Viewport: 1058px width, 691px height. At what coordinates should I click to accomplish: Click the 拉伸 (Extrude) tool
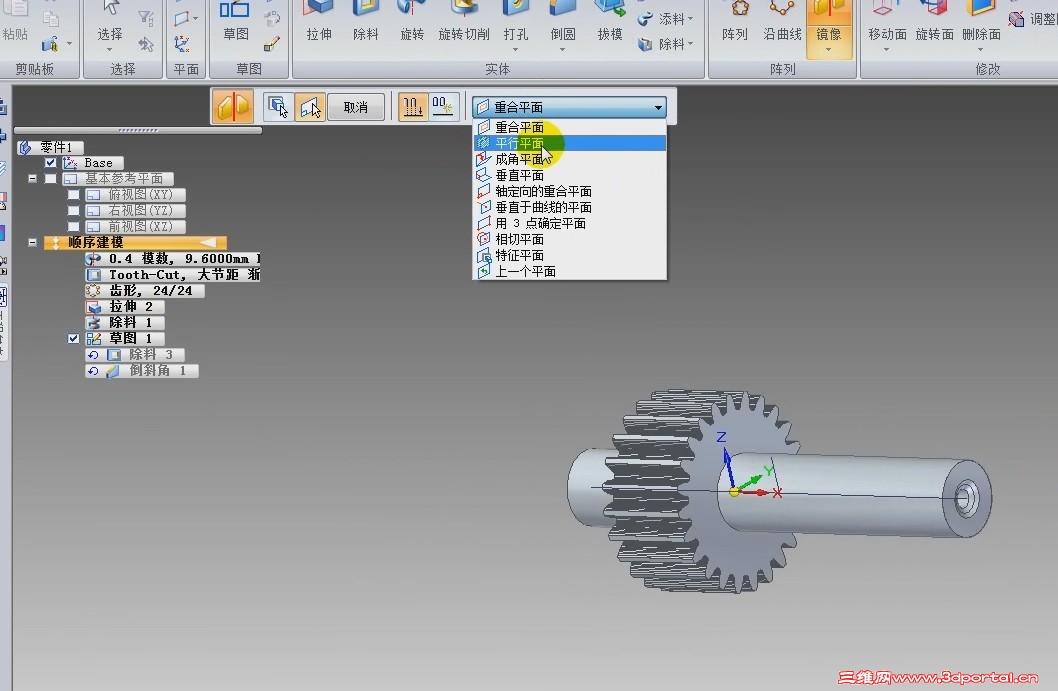318,22
